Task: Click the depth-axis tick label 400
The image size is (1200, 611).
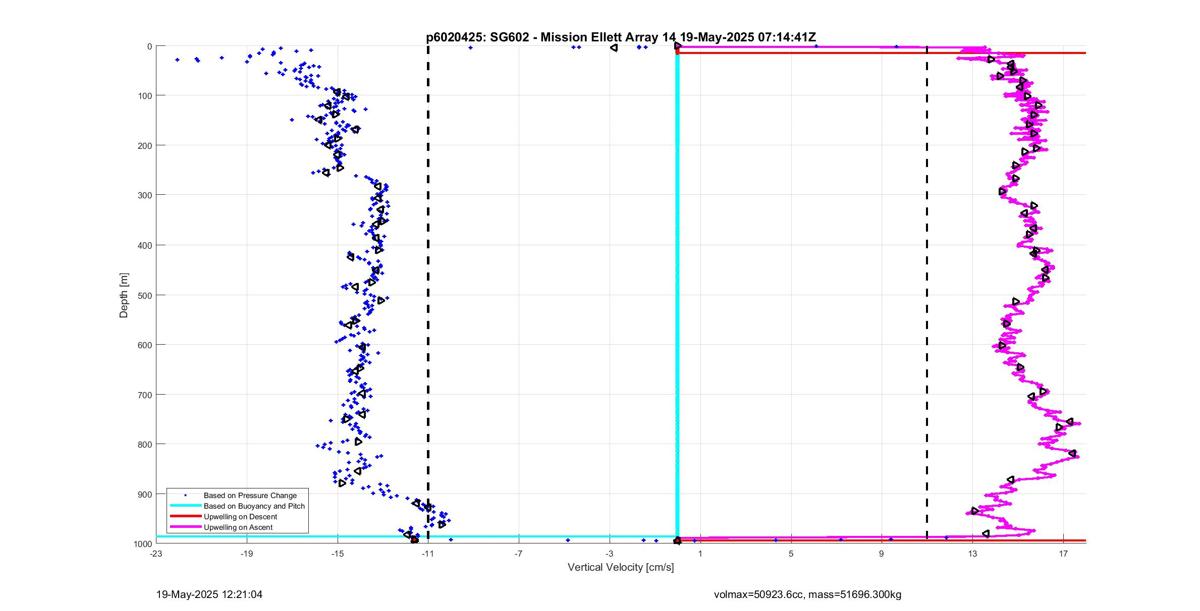Action: click(144, 245)
